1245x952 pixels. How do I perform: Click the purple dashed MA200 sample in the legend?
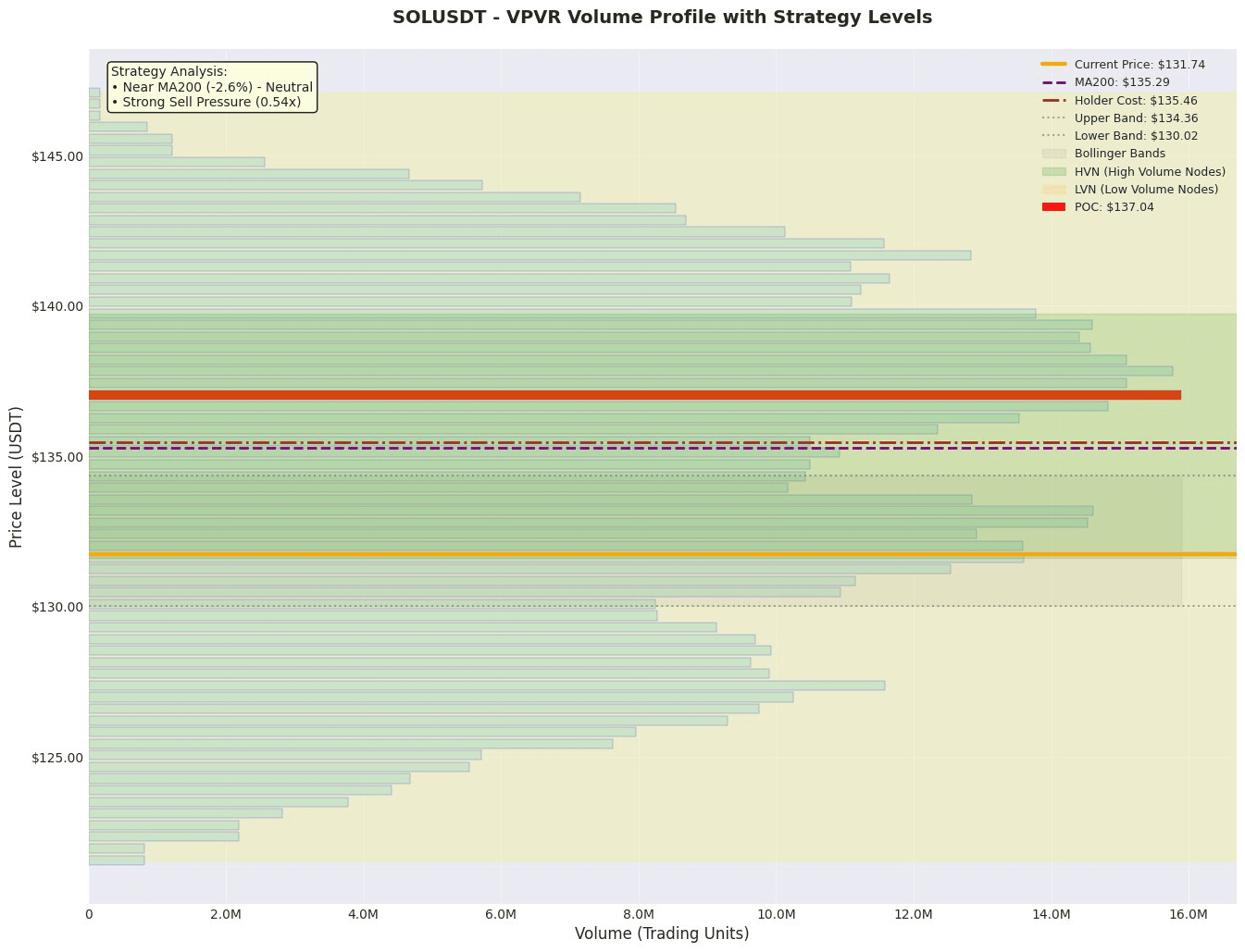point(1054,82)
